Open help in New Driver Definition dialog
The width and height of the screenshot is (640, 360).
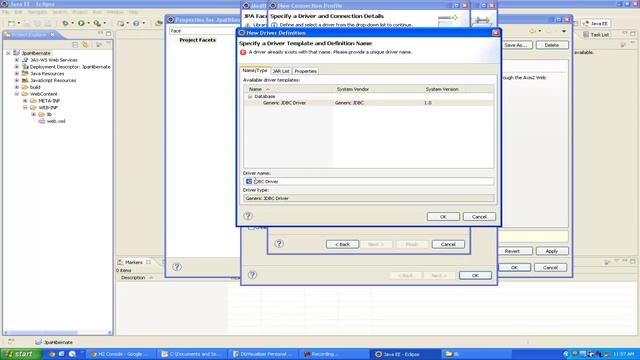pos(248,216)
